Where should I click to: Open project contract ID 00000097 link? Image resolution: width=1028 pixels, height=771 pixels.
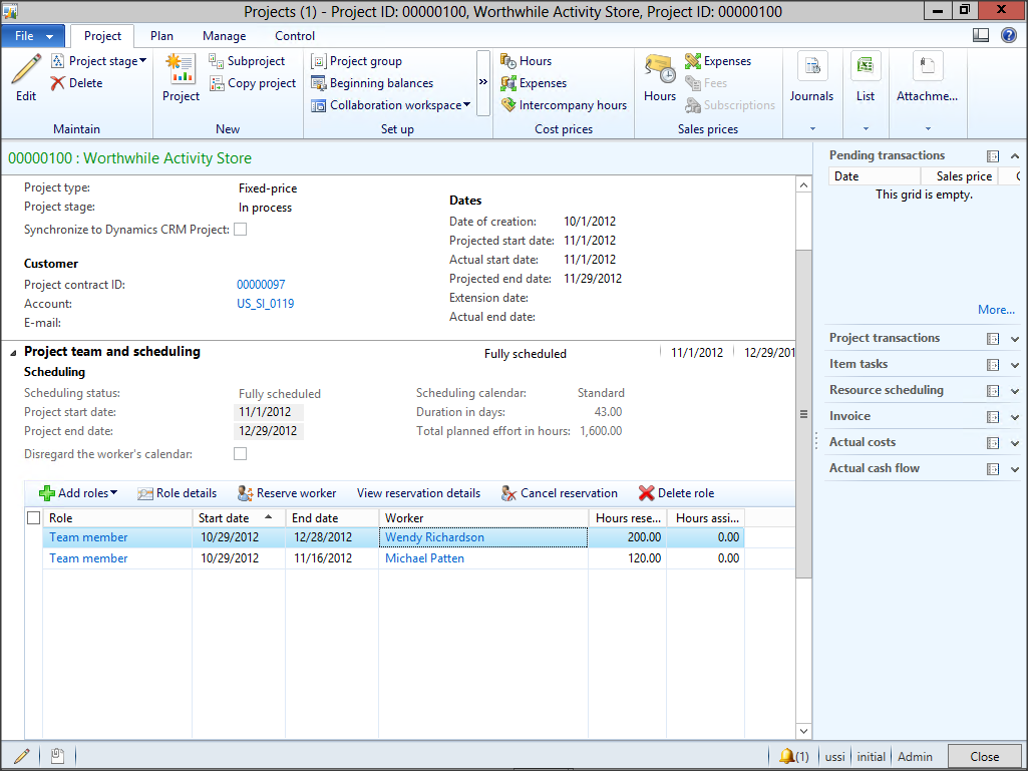point(261,285)
